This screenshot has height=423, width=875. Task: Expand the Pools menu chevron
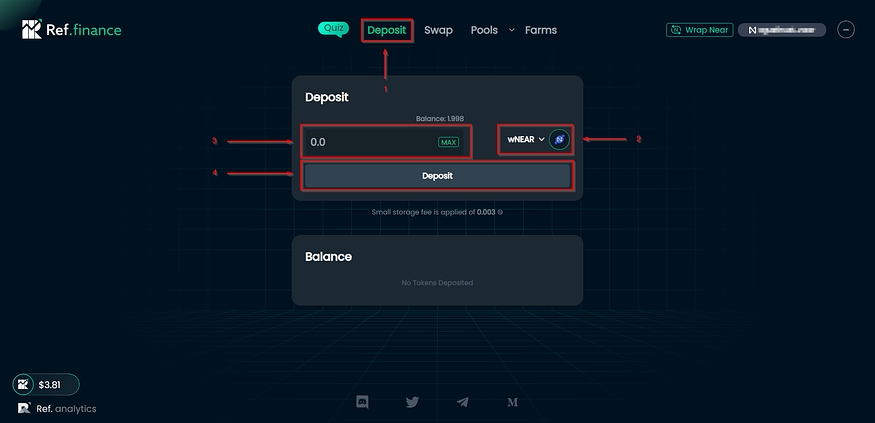tap(512, 30)
